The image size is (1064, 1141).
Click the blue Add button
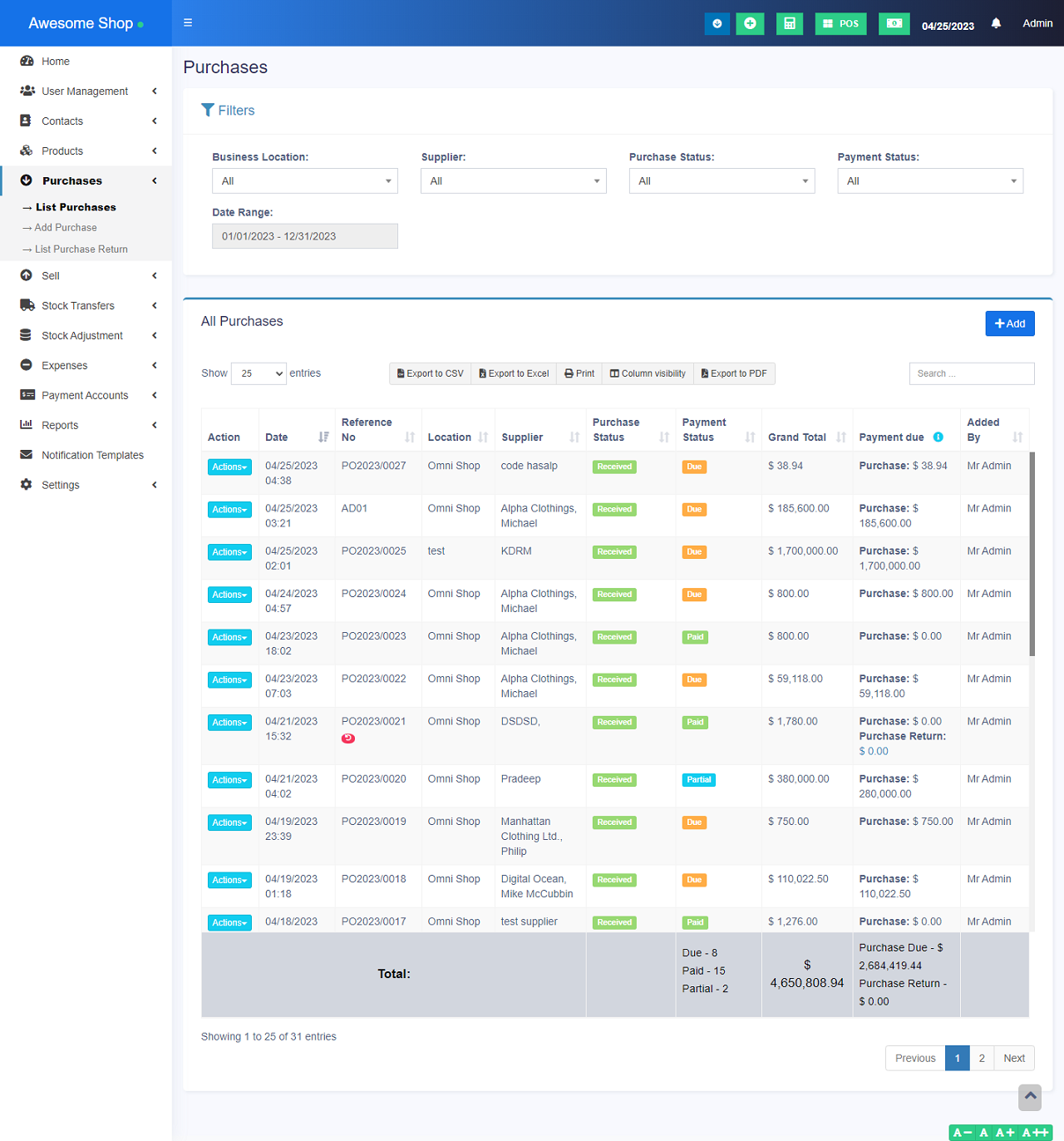(1009, 324)
